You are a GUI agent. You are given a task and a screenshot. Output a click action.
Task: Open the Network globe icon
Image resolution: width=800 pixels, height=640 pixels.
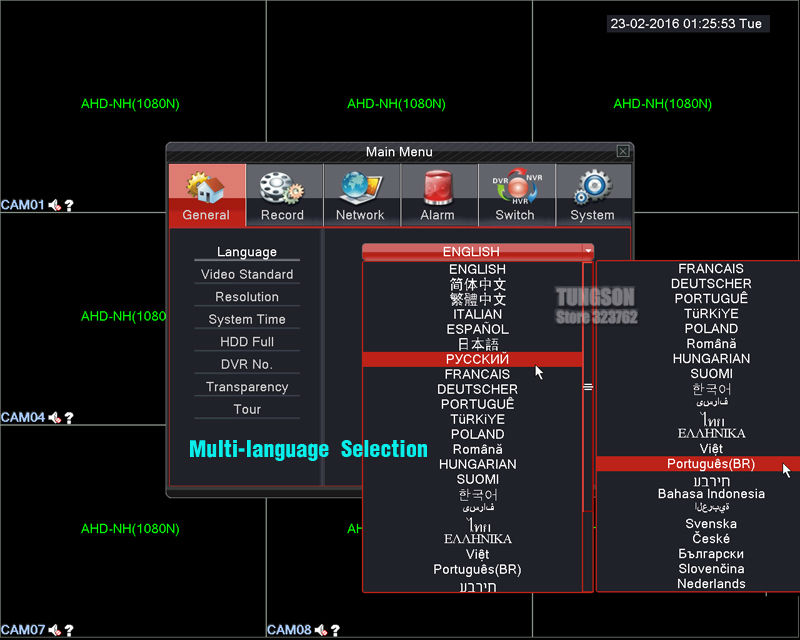(x=360, y=188)
